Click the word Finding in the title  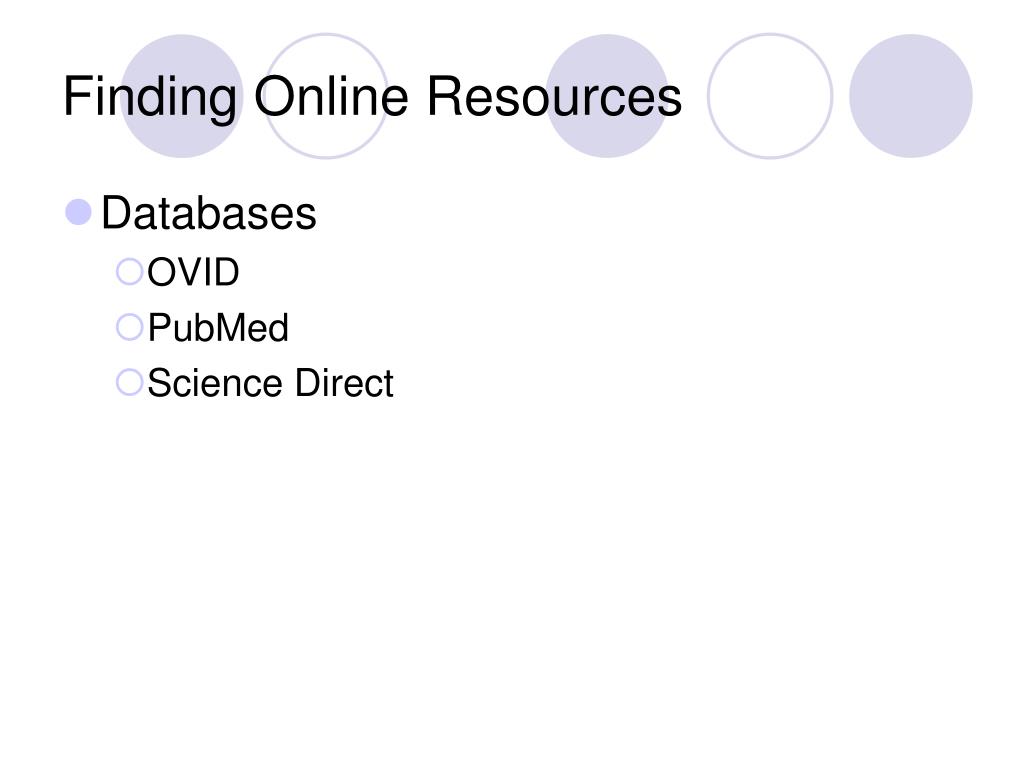click(150, 98)
